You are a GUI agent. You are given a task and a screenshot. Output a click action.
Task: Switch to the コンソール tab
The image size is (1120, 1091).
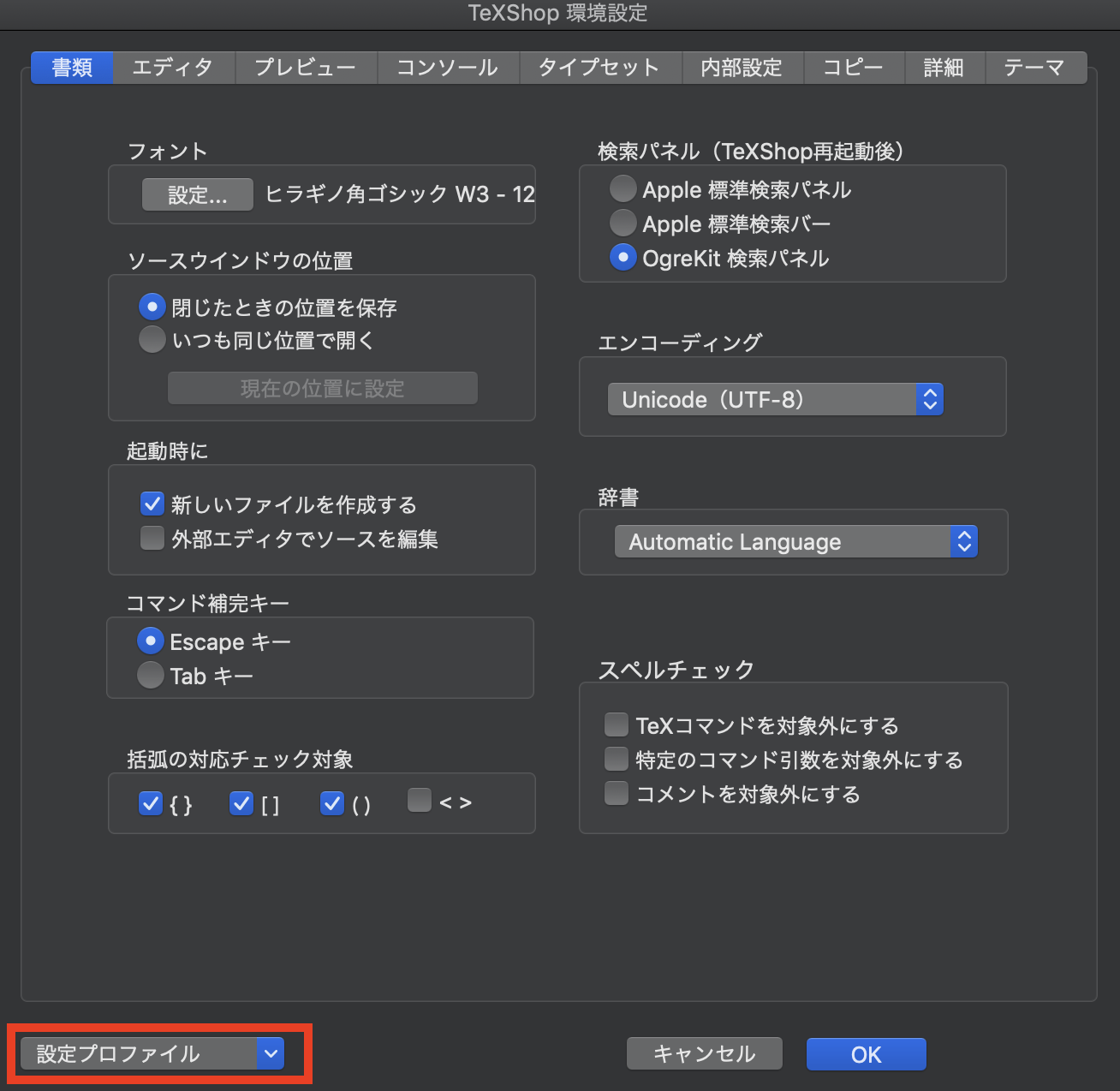[448, 68]
